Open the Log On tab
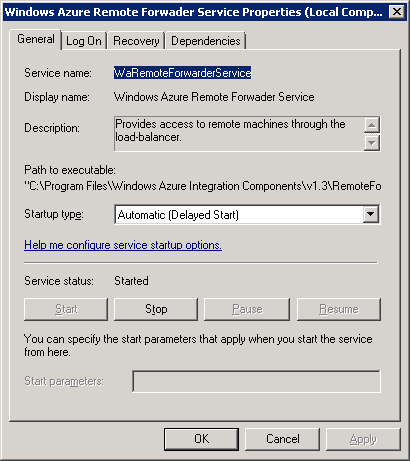Image resolution: width=410 pixels, height=461 pixels. click(x=84, y=41)
